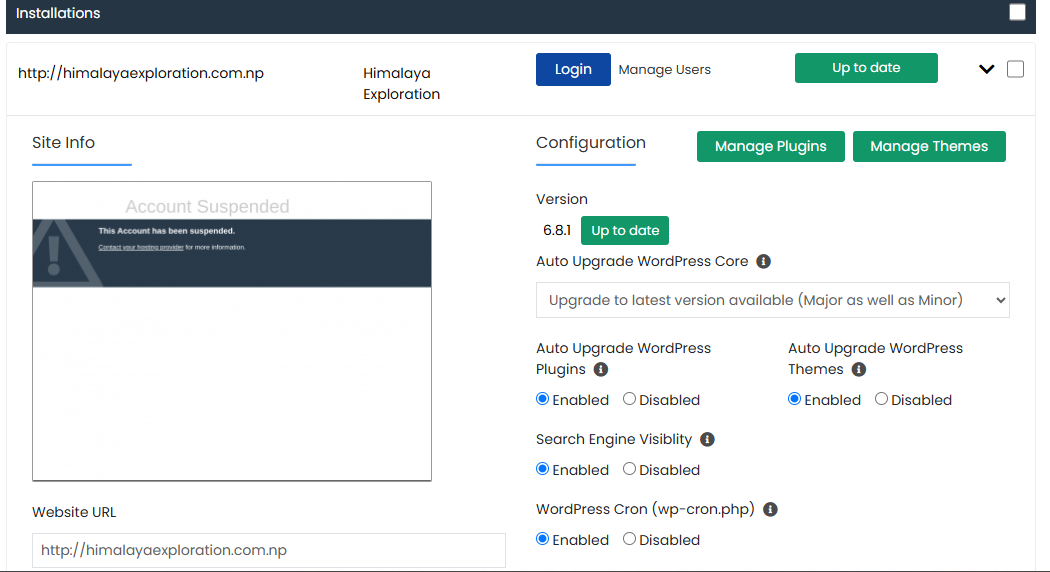Tick the select-all checkbox in Installations header
The width and height of the screenshot is (1050, 572).
tap(1017, 12)
